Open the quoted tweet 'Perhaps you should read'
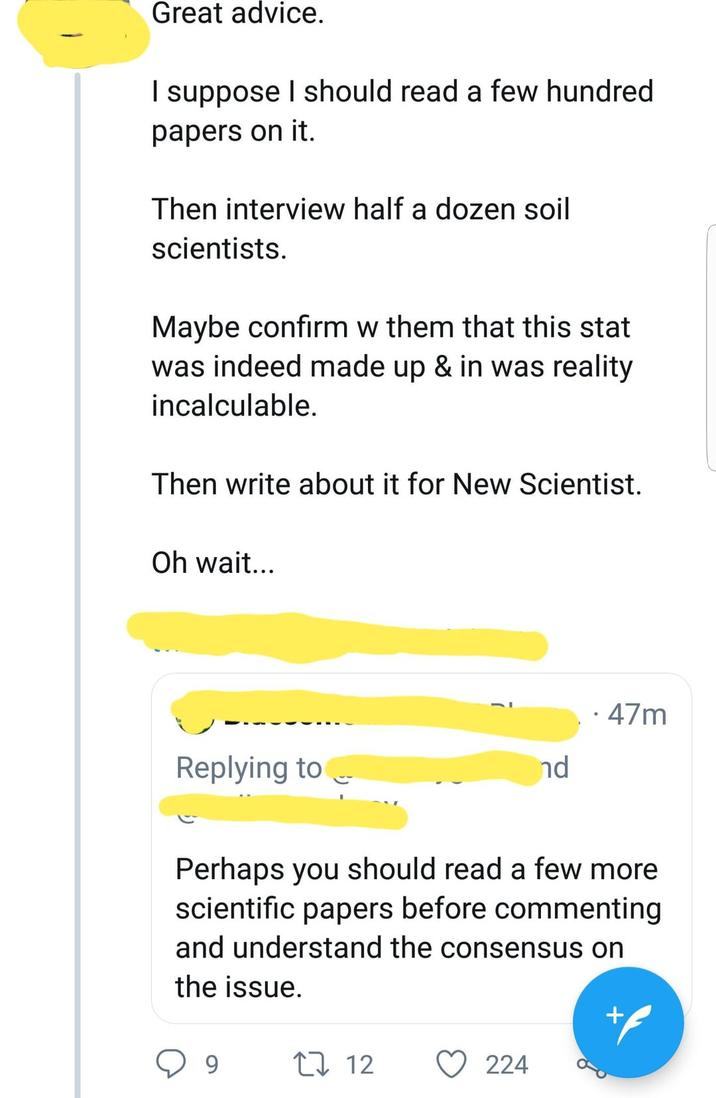The width and height of the screenshot is (716, 1098). pos(420,929)
